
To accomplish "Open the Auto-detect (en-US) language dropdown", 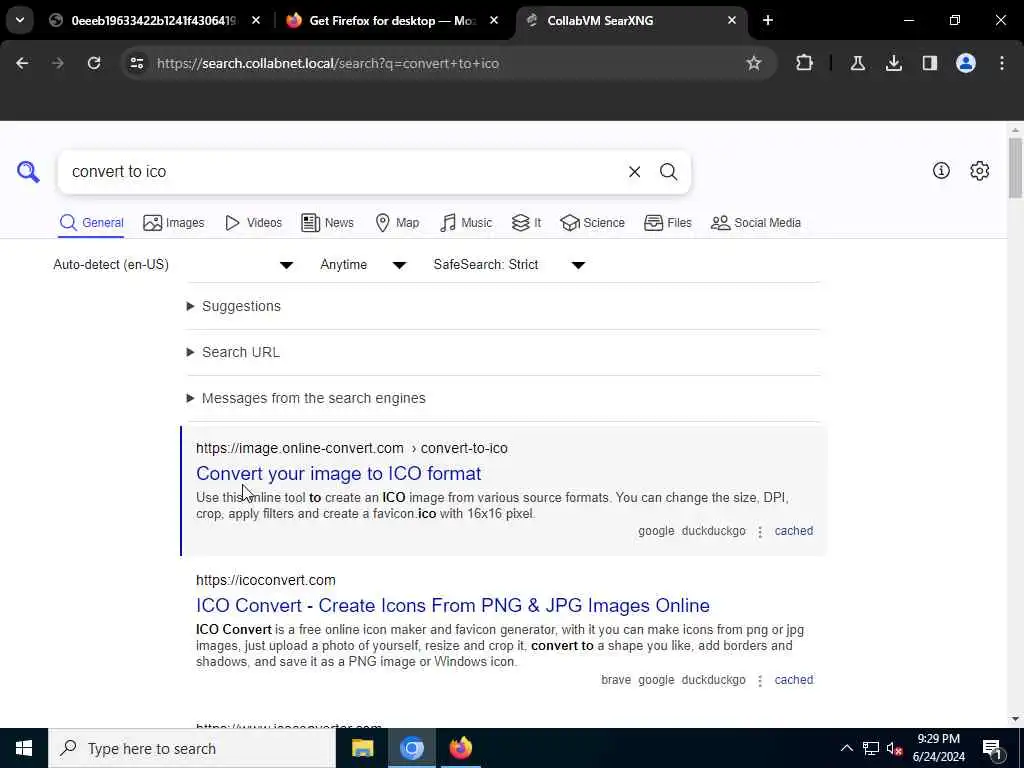I will pyautogui.click(x=174, y=264).
